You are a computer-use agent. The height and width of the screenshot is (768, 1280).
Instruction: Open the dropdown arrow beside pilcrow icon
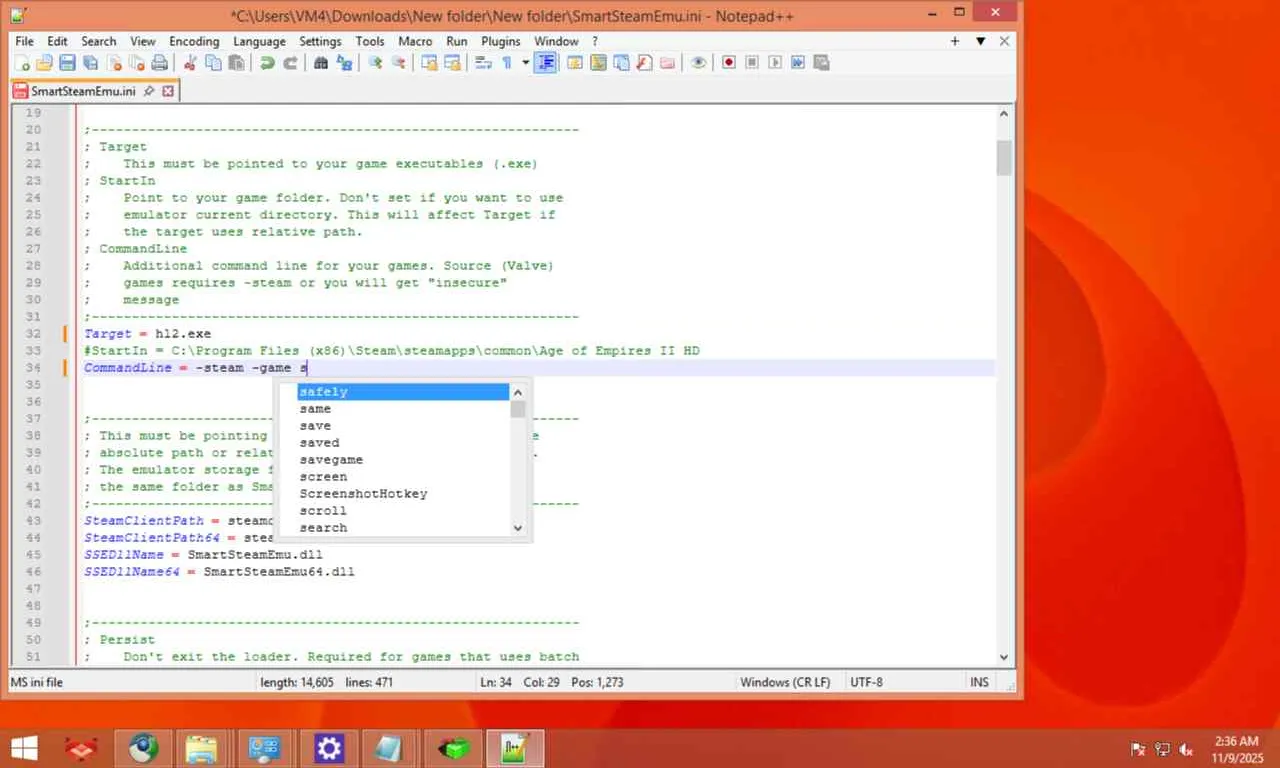pos(525,62)
